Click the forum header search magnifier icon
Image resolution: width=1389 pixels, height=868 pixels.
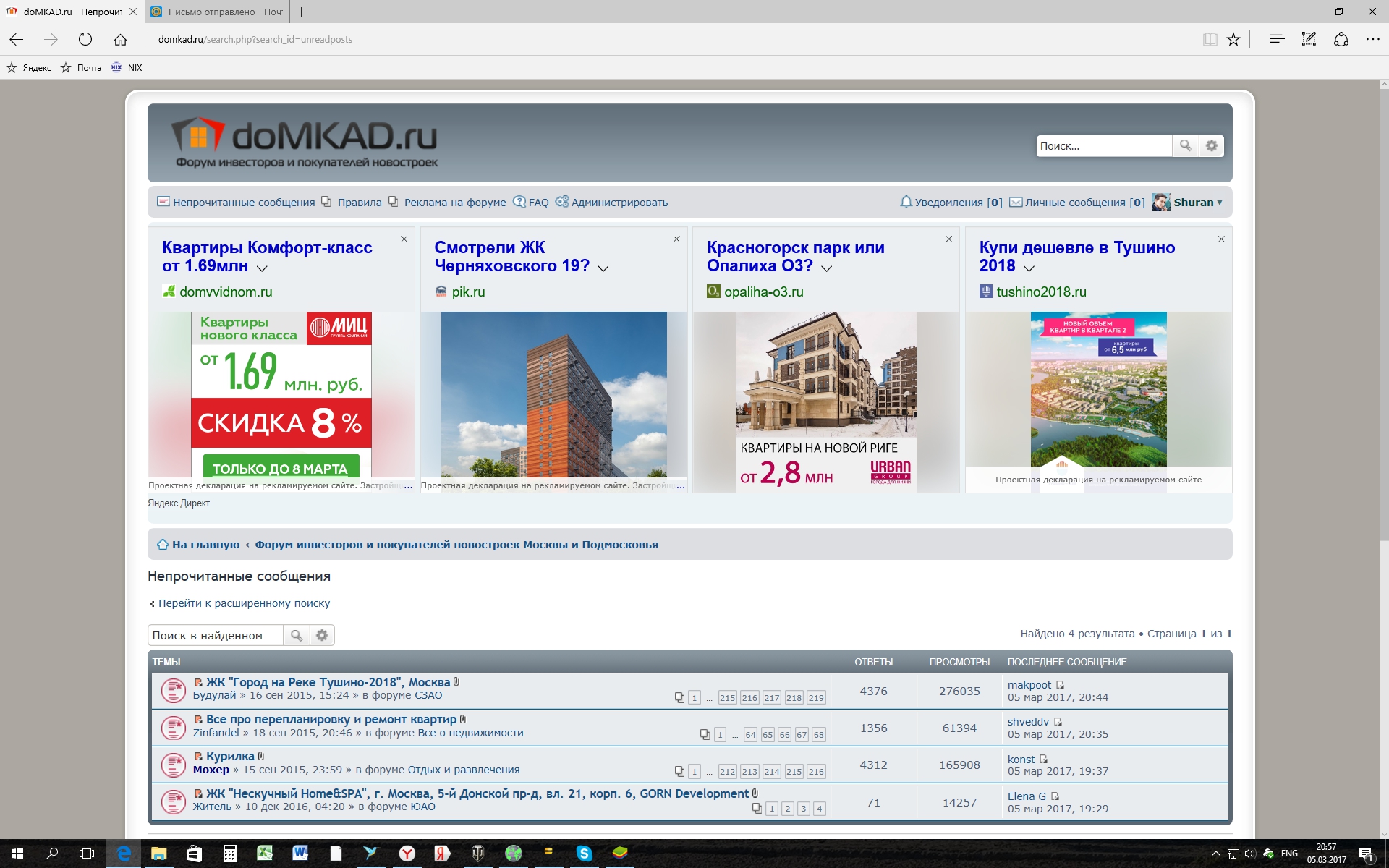(1185, 145)
